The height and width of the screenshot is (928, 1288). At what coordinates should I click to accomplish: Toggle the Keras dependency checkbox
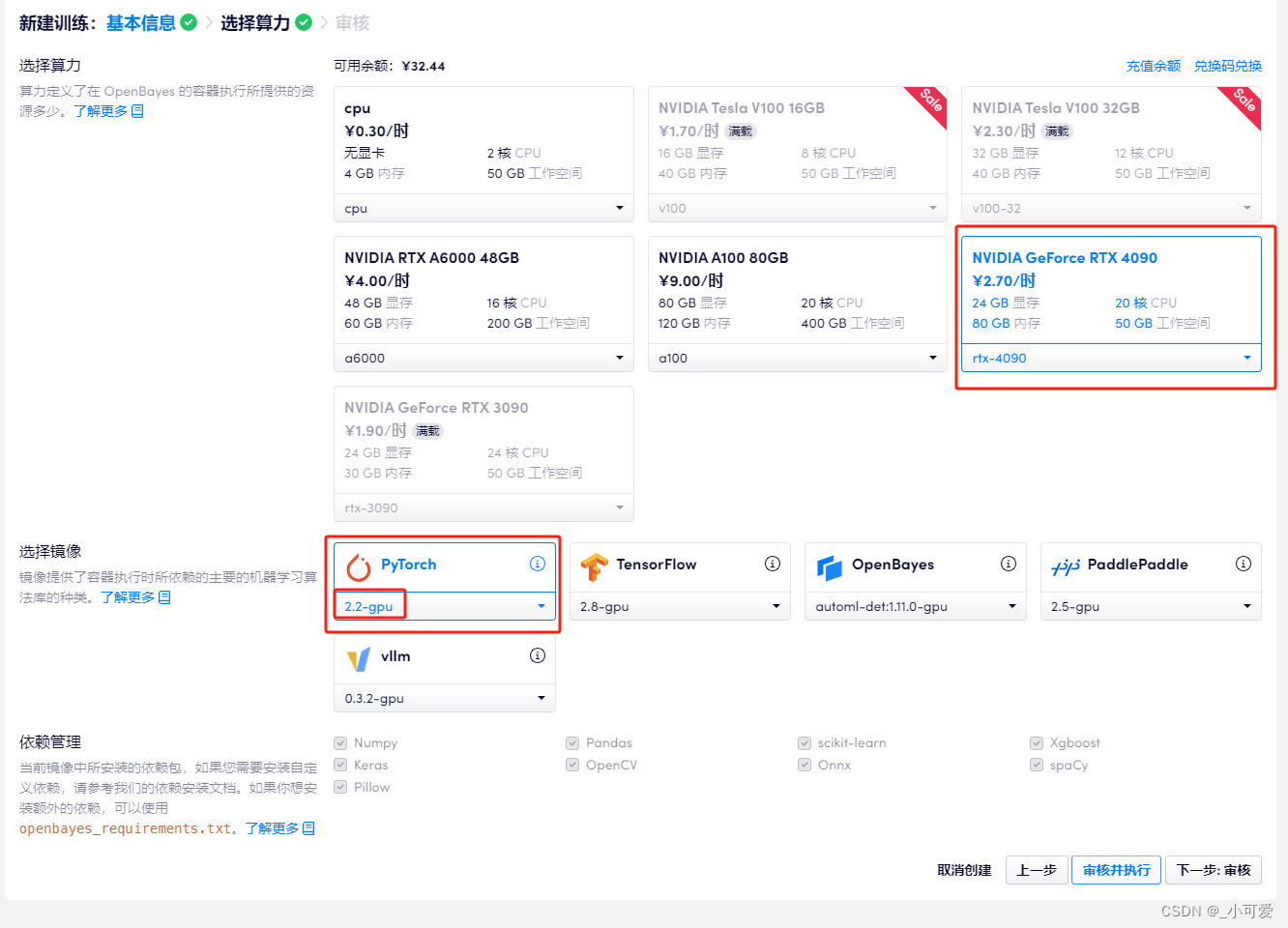[x=340, y=766]
